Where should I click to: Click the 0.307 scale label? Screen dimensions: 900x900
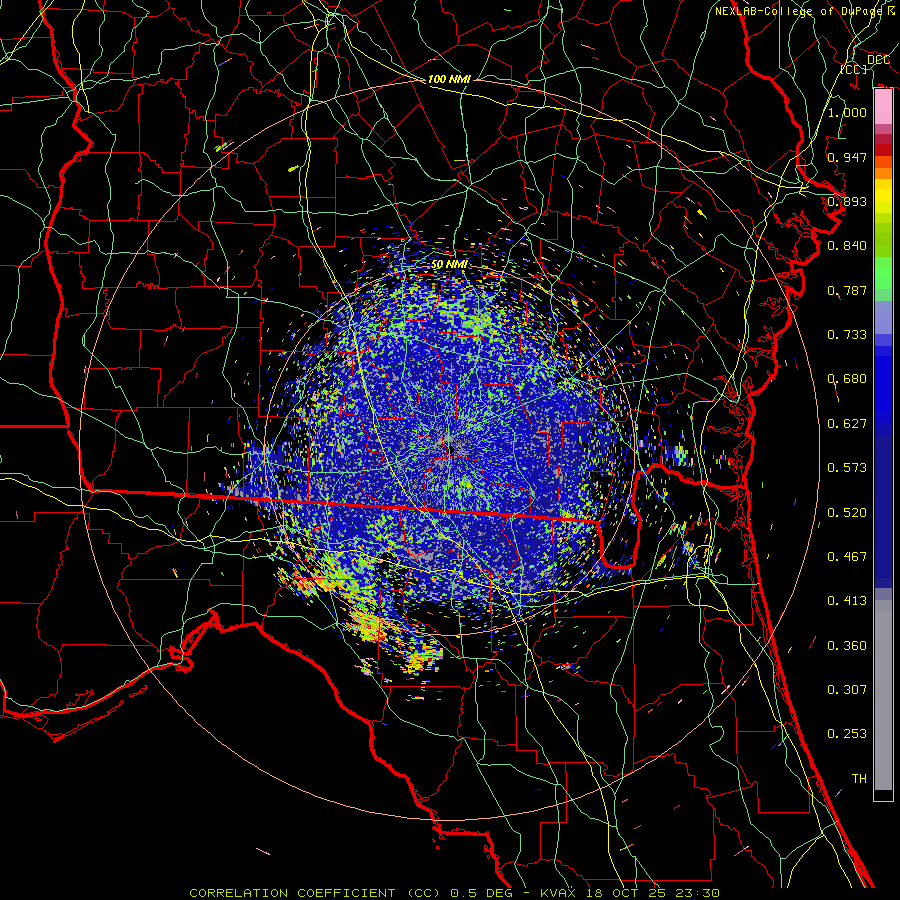(x=847, y=690)
